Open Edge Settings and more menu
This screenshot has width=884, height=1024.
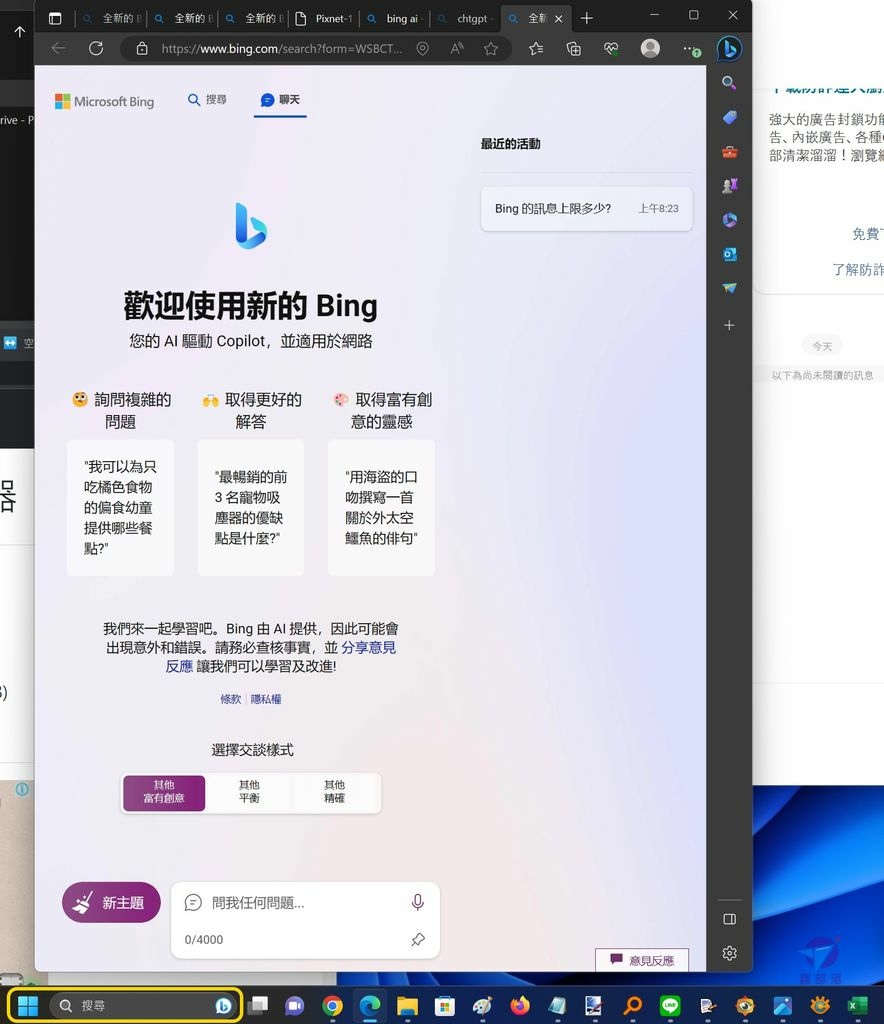[691, 49]
